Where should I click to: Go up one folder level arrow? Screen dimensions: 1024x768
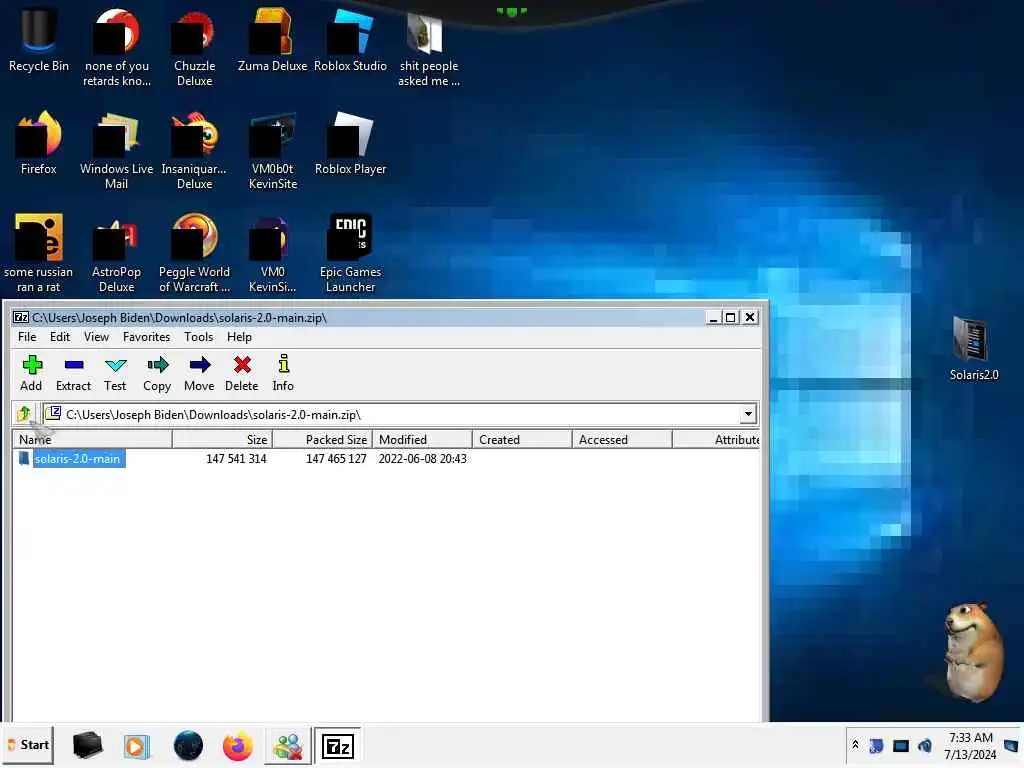pos(24,413)
